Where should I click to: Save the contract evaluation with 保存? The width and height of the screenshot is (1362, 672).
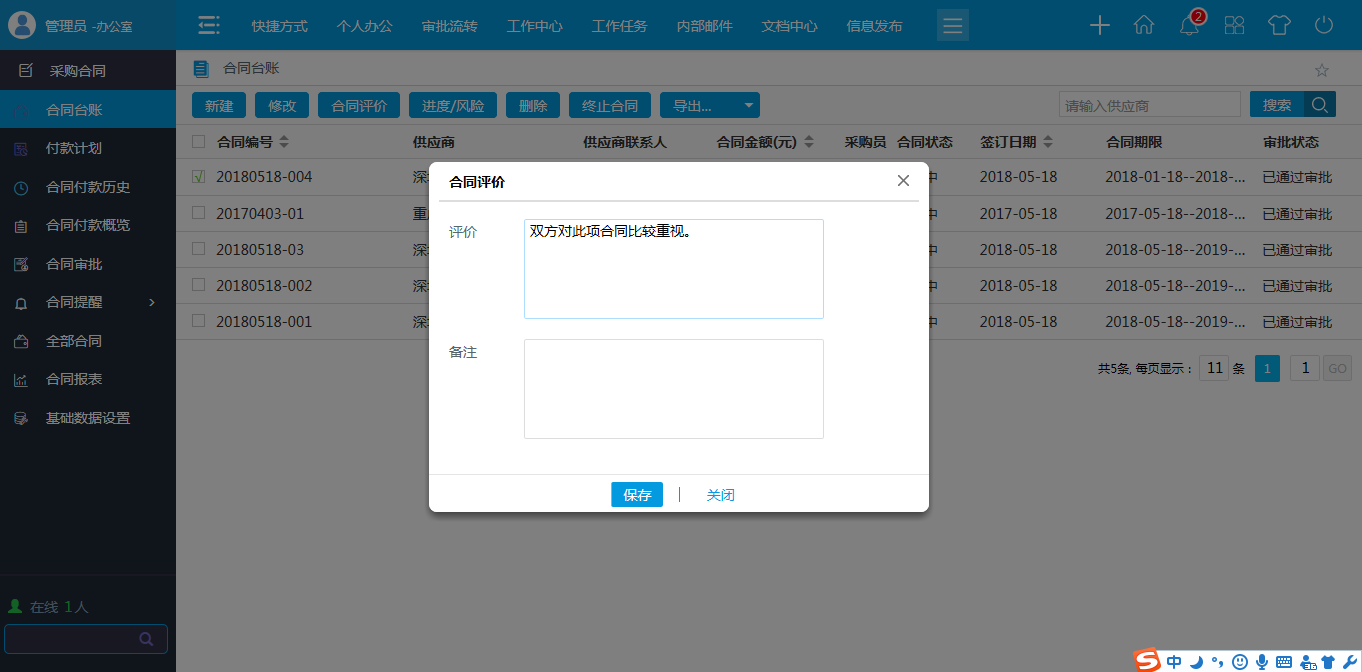(637, 494)
